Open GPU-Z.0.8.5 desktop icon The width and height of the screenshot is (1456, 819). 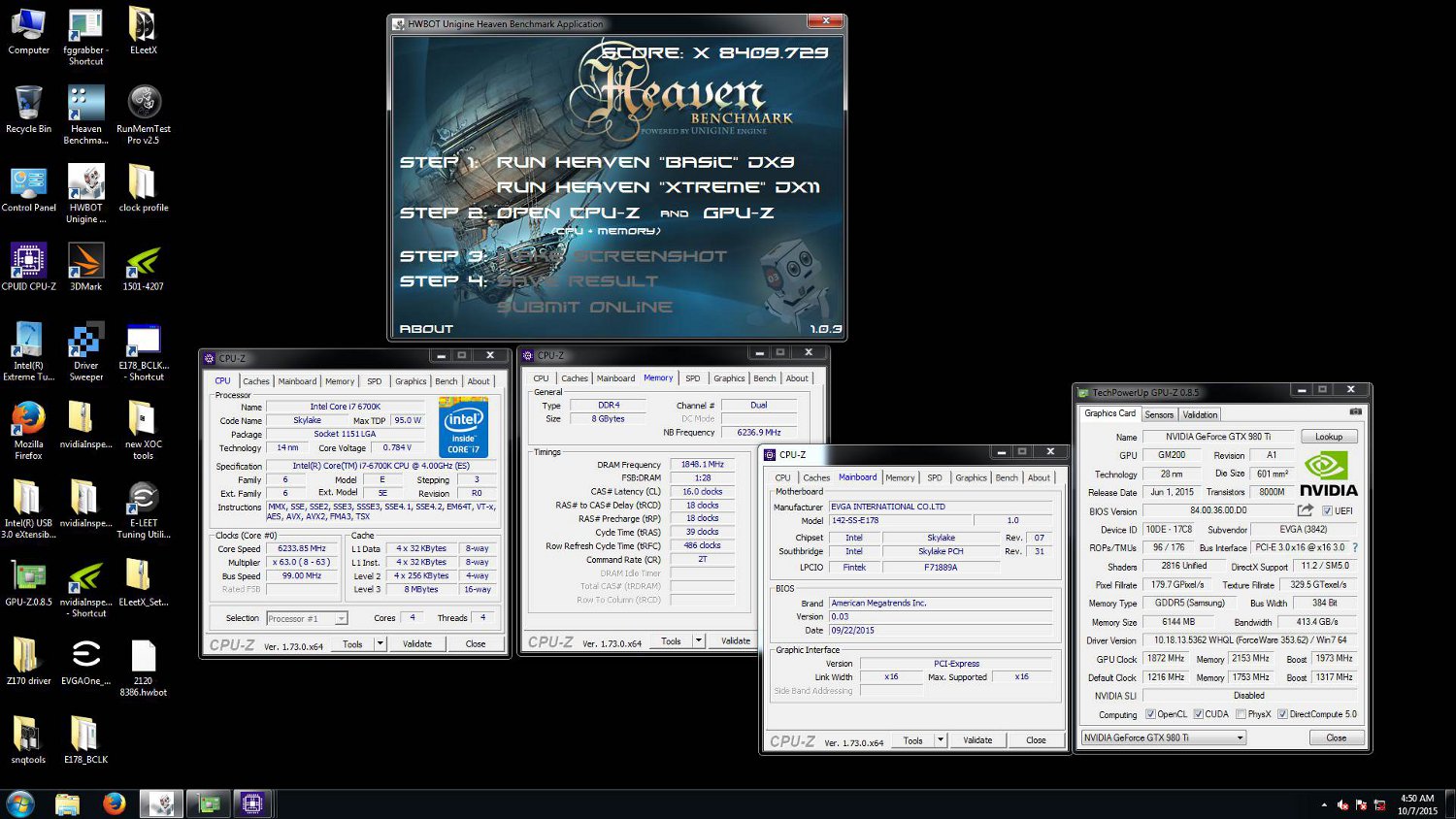point(28,583)
